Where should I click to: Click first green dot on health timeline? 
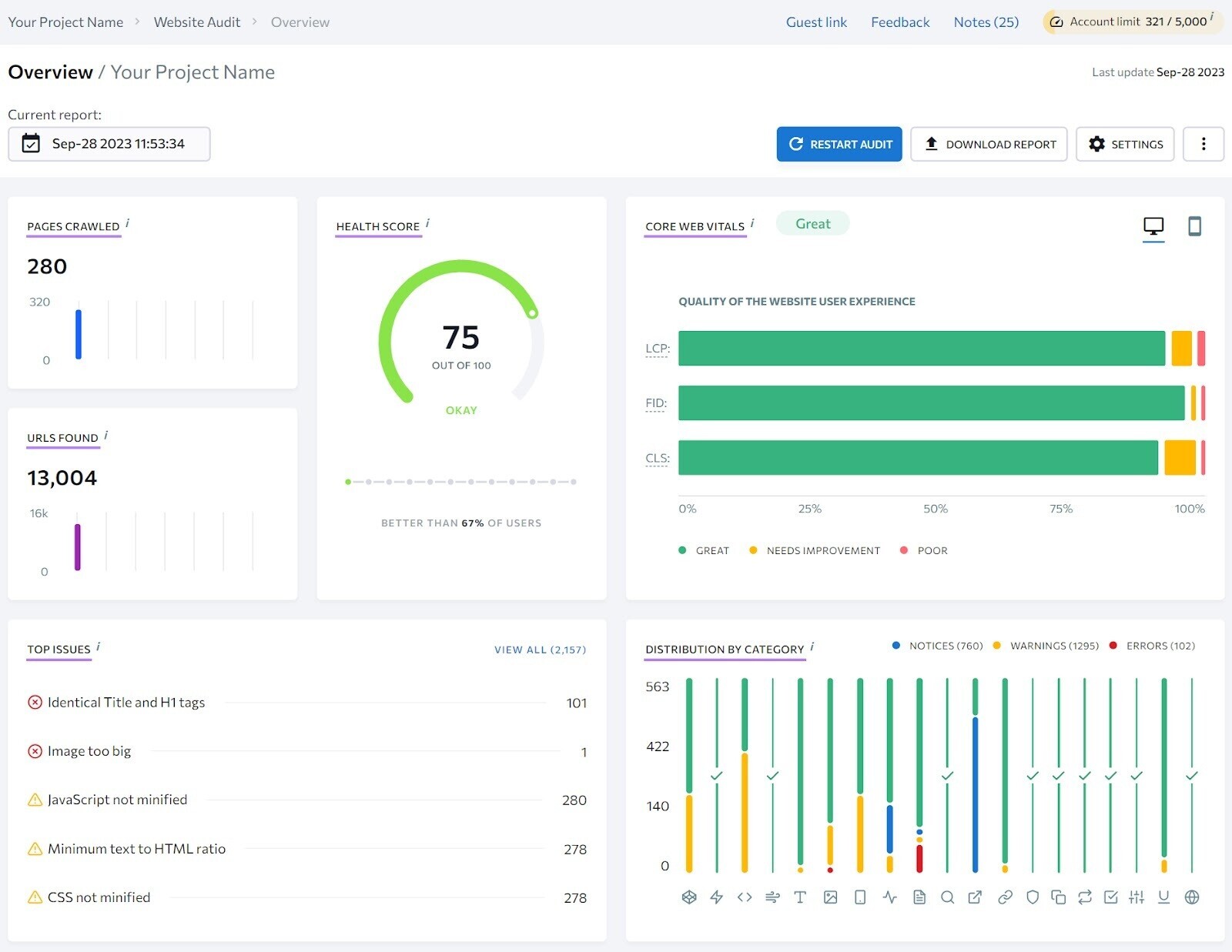348,482
